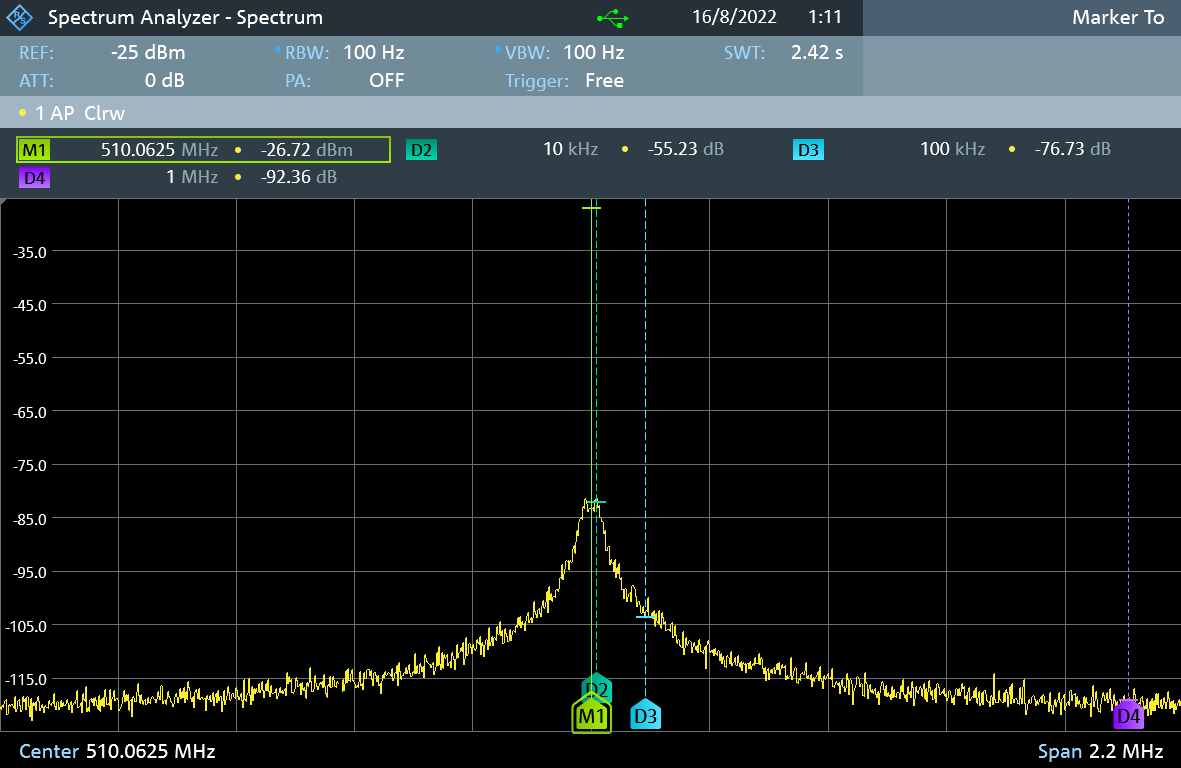The image size is (1181, 768).
Task: Click the 1 AP Clrw trace label
Action: pos(78,113)
